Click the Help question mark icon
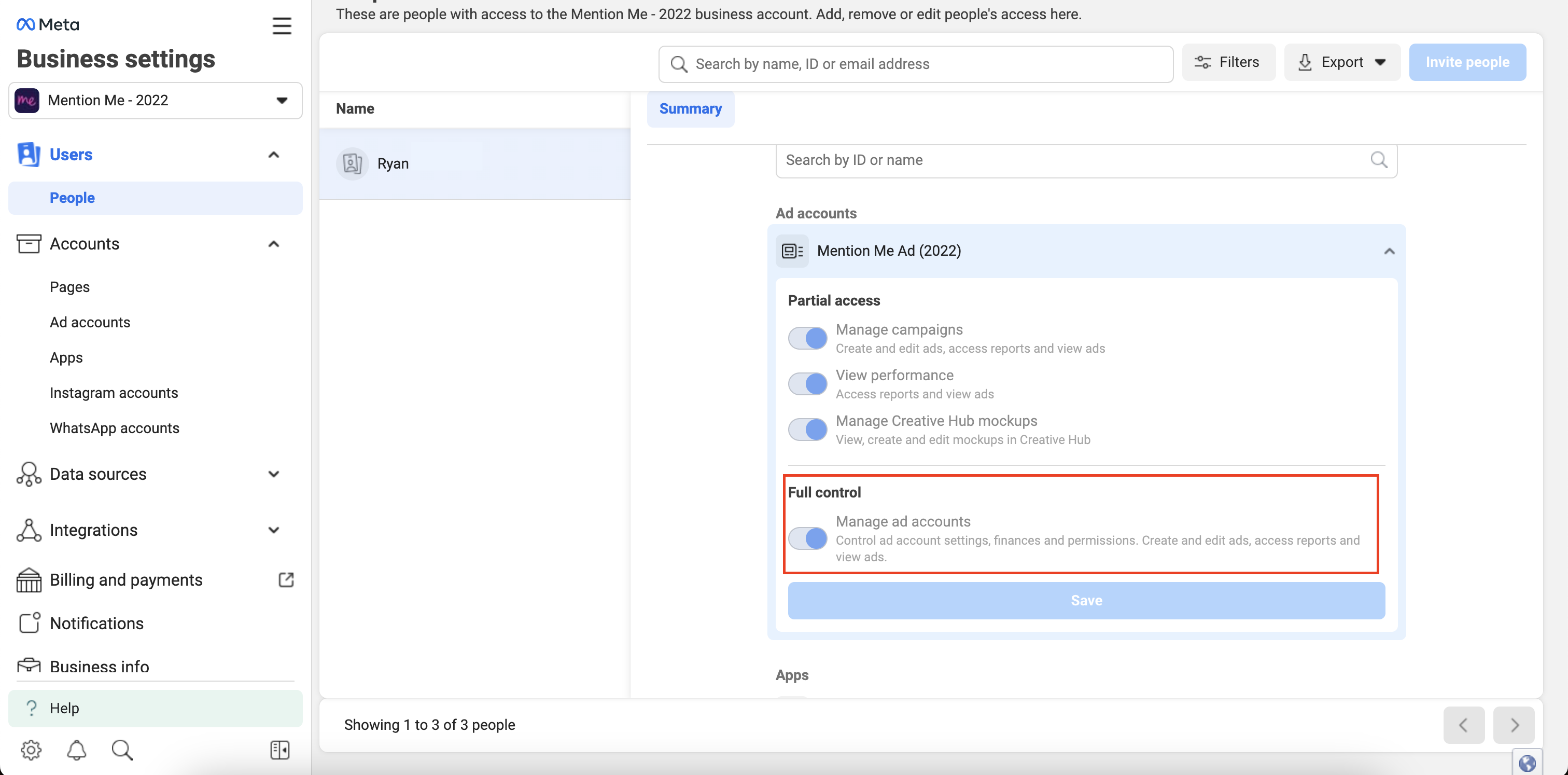1568x775 pixels. coord(31,709)
